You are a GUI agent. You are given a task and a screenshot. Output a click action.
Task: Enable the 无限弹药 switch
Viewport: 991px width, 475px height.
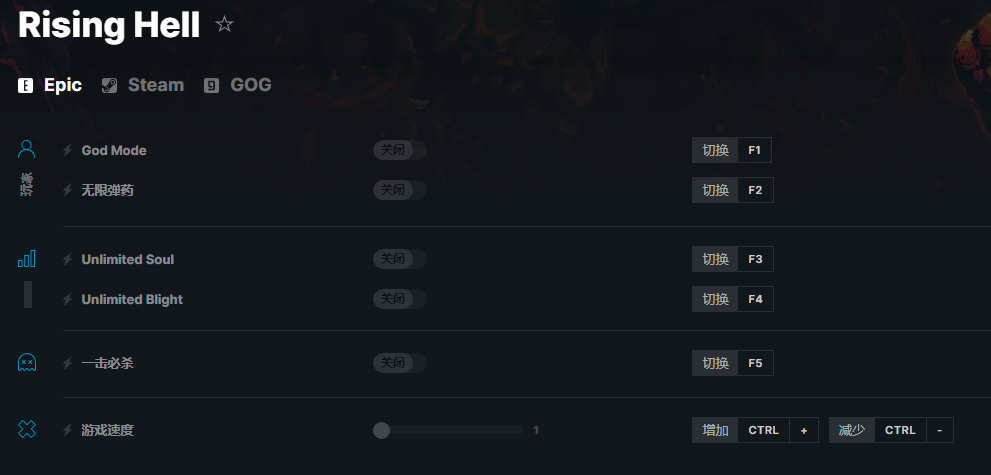[x=400, y=190]
